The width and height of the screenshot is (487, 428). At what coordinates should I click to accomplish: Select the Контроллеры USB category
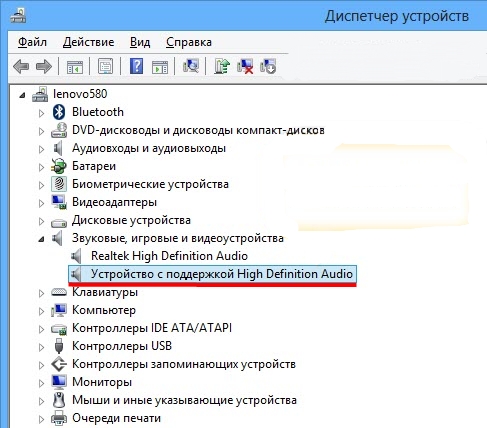pos(122,346)
